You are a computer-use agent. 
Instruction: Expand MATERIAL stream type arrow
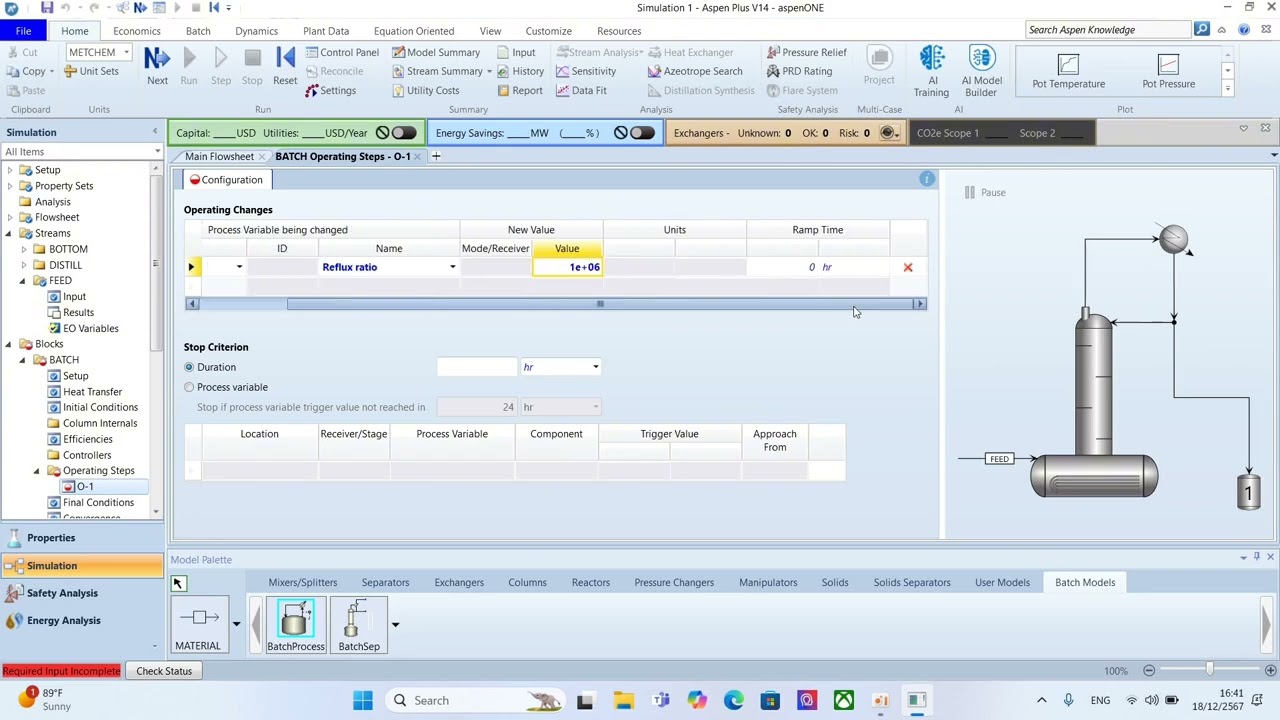(236, 624)
